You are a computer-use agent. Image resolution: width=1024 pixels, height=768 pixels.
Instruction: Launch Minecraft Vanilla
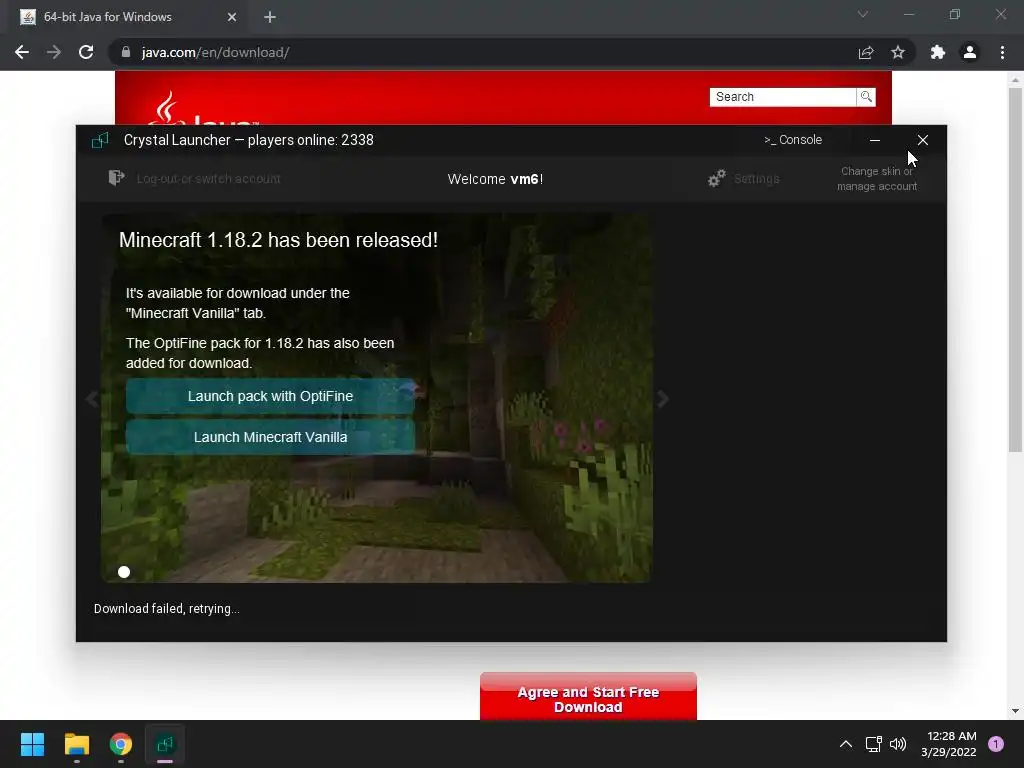click(270, 437)
